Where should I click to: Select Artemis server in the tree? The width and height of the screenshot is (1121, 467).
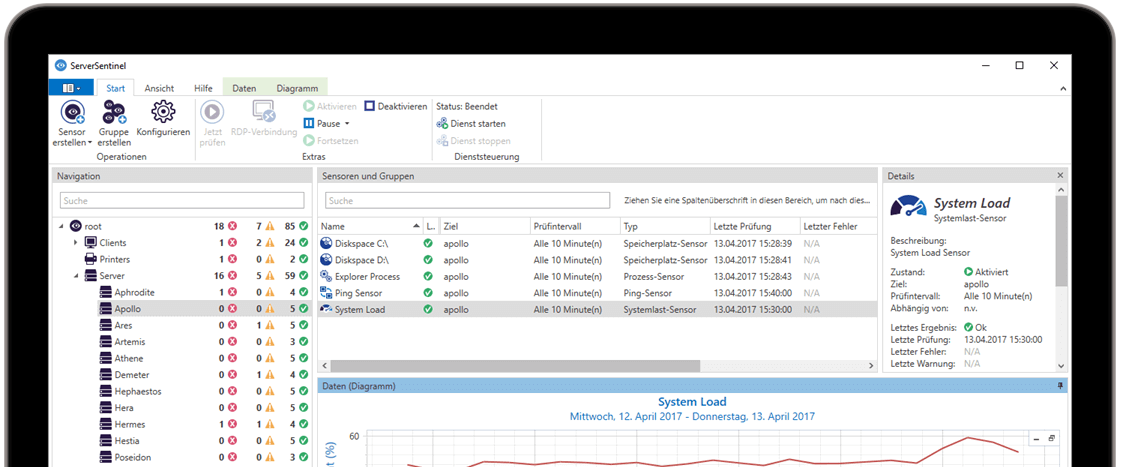[x=129, y=342]
